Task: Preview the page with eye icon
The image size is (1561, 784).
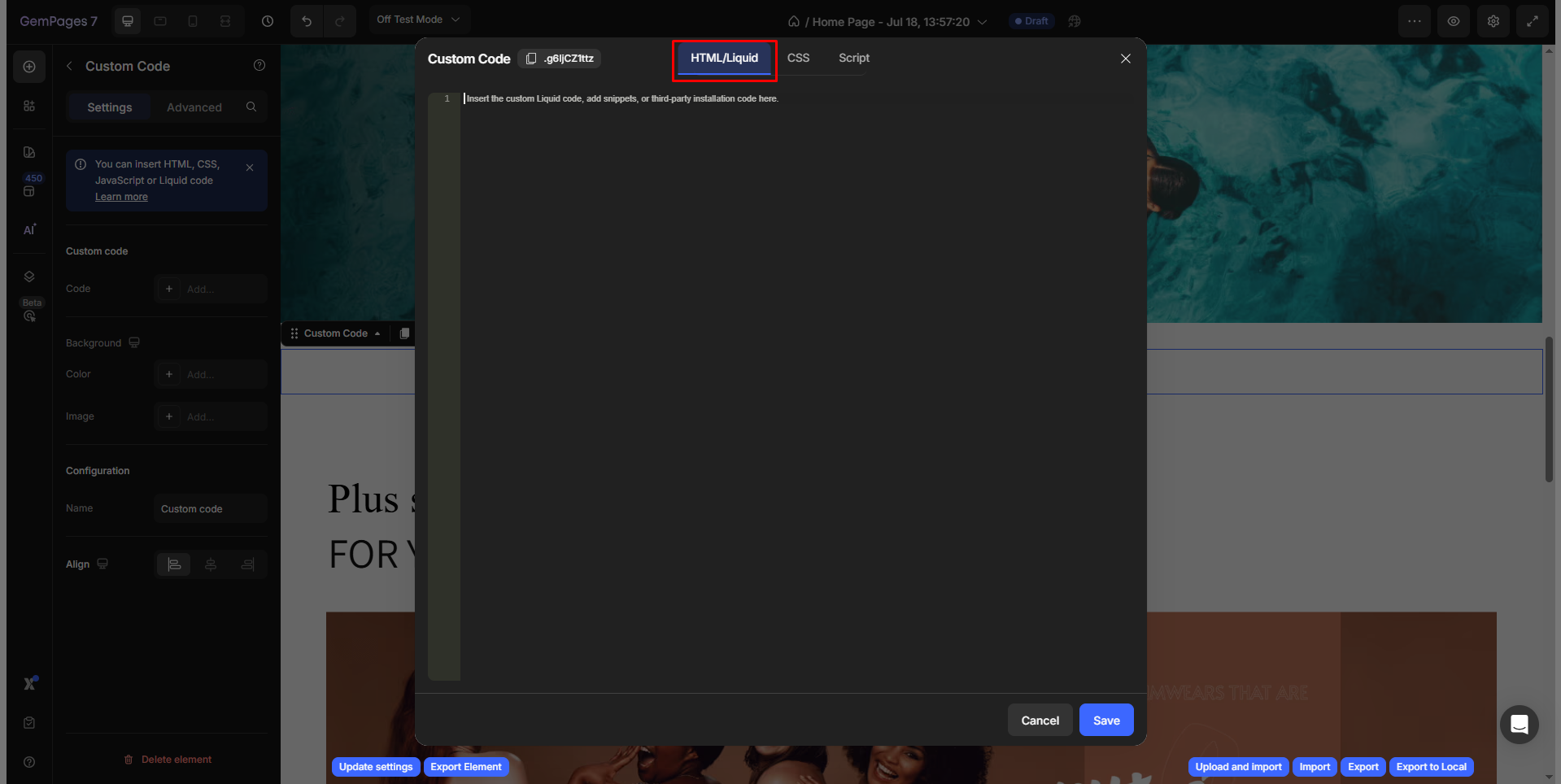Action: pyautogui.click(x=1454, y=21)
